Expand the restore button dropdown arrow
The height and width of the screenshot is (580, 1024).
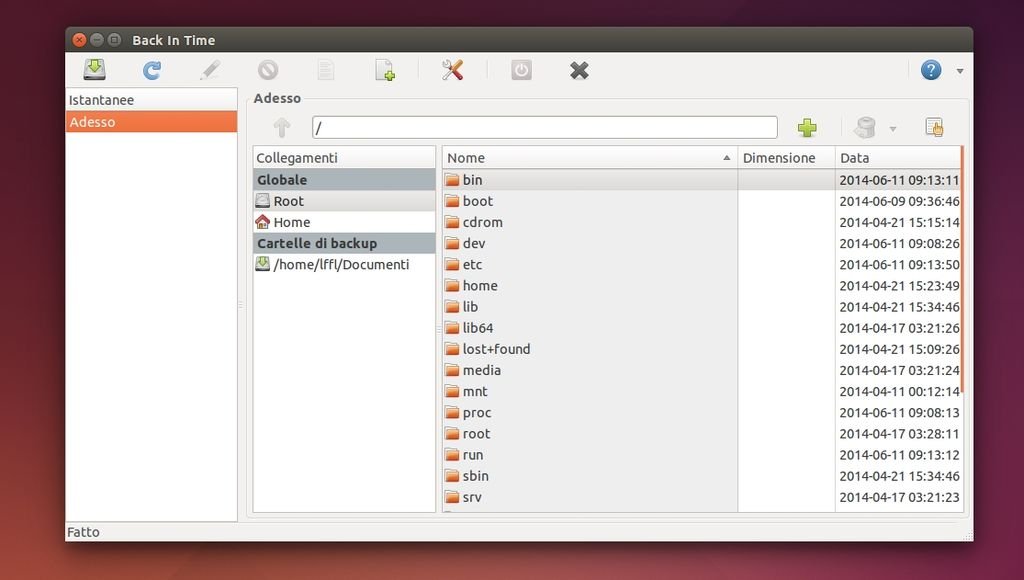click(x=893, y=129)
